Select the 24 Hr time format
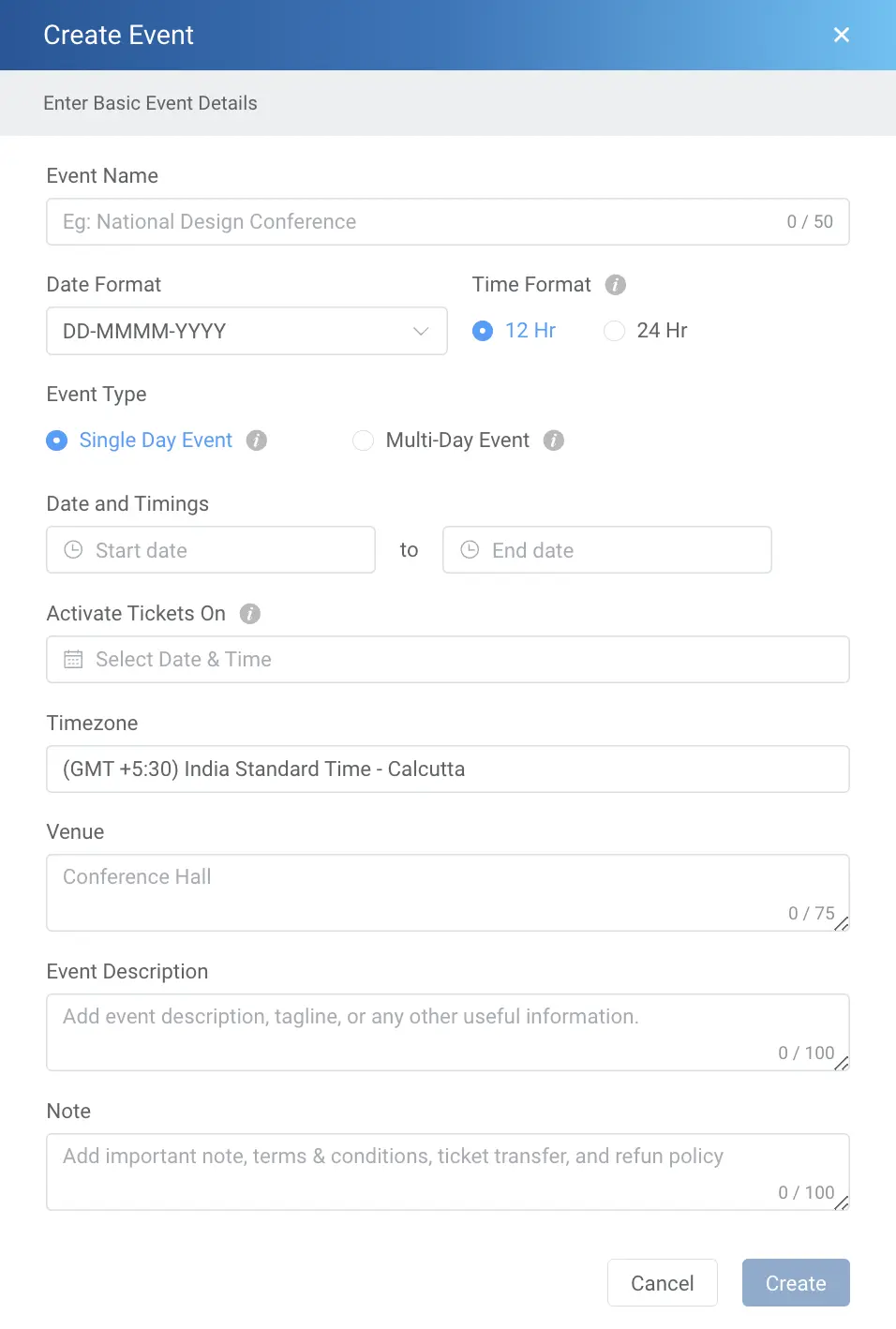This screenshot has width=896, height=1329. [614, 330]
